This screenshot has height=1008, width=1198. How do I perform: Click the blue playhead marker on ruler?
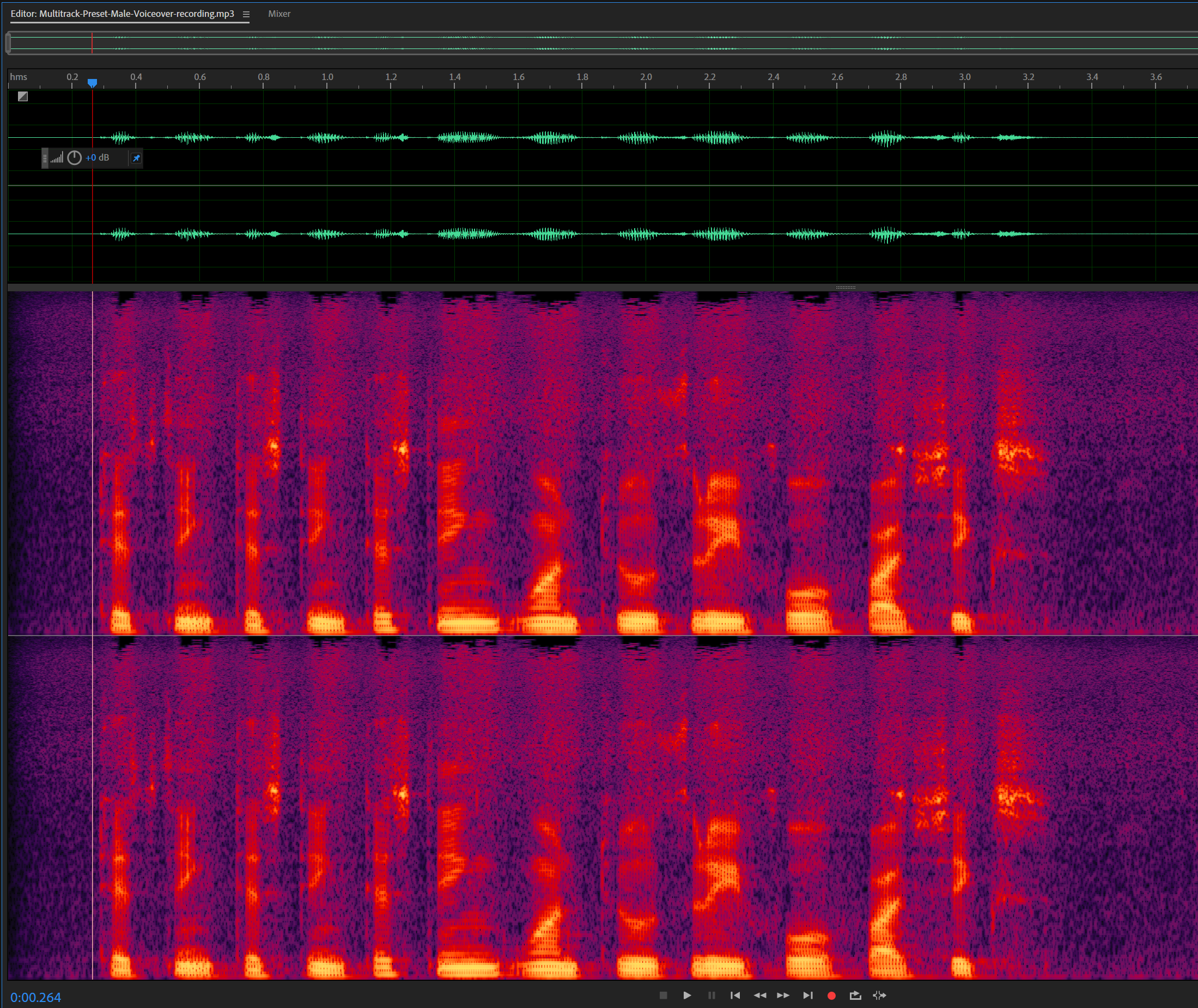click(x=92, y=83)
